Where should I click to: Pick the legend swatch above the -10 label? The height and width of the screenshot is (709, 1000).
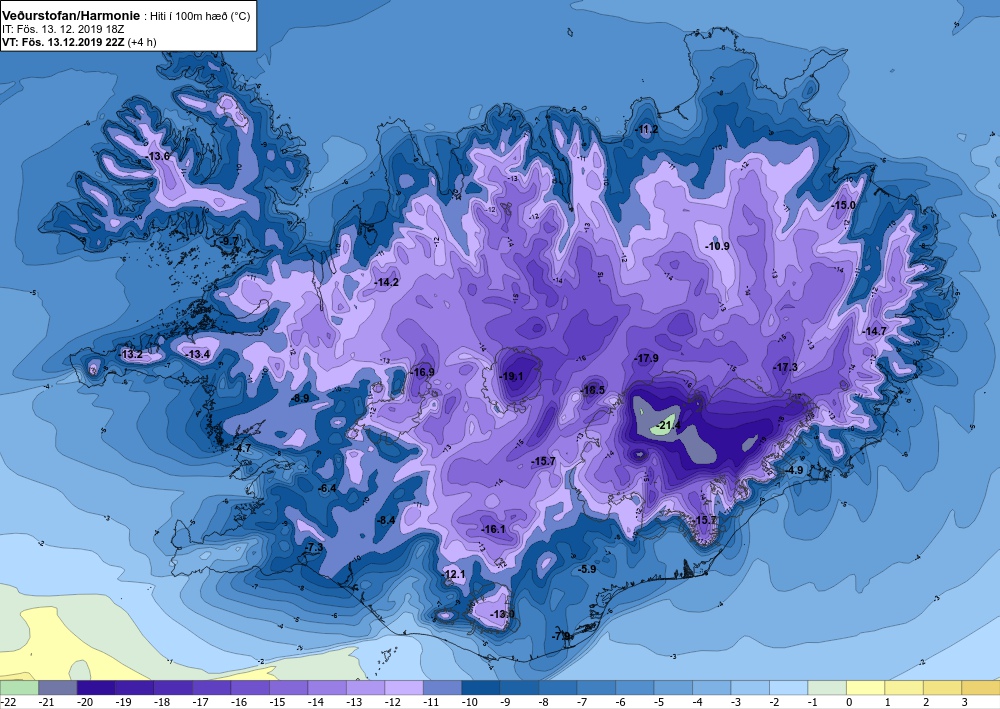point(481,688)
